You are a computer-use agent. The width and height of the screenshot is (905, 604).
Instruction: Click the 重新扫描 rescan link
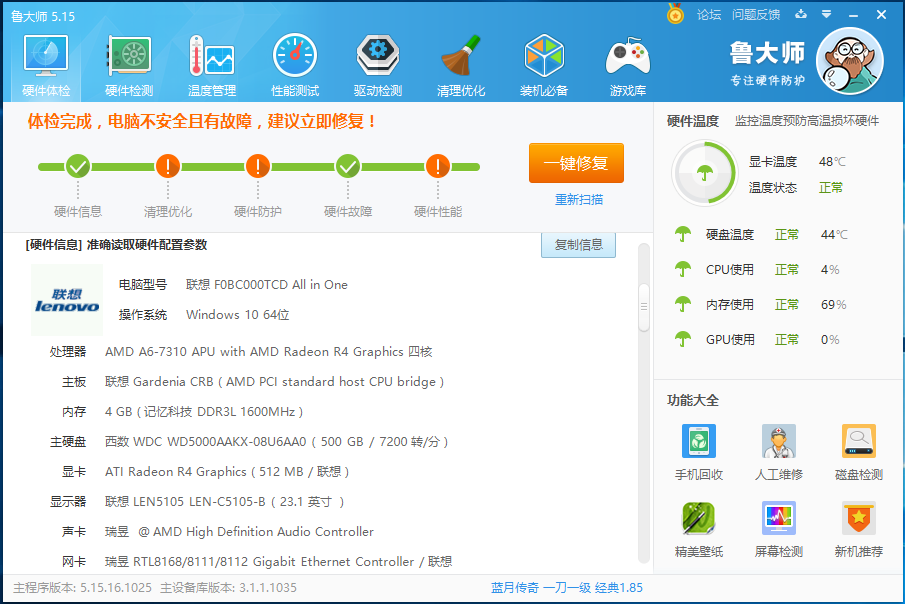pyautogui.click(x=579, y=200)
